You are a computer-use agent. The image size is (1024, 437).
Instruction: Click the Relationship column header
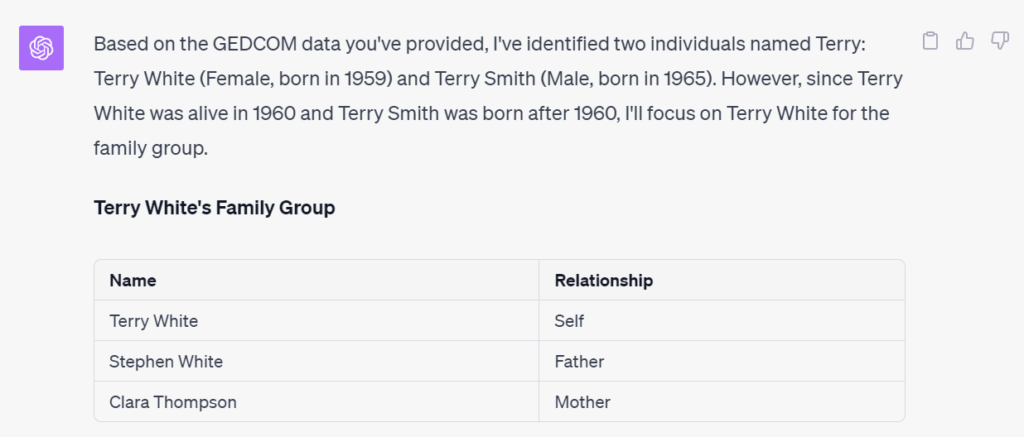point(722,280)
